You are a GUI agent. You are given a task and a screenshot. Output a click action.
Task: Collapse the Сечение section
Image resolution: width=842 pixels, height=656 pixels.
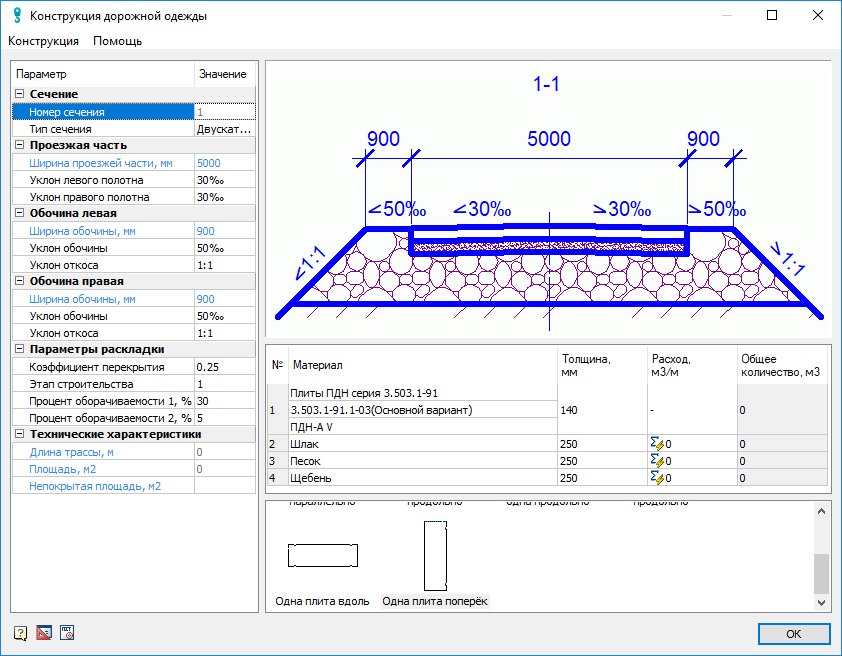coord(20,94)
